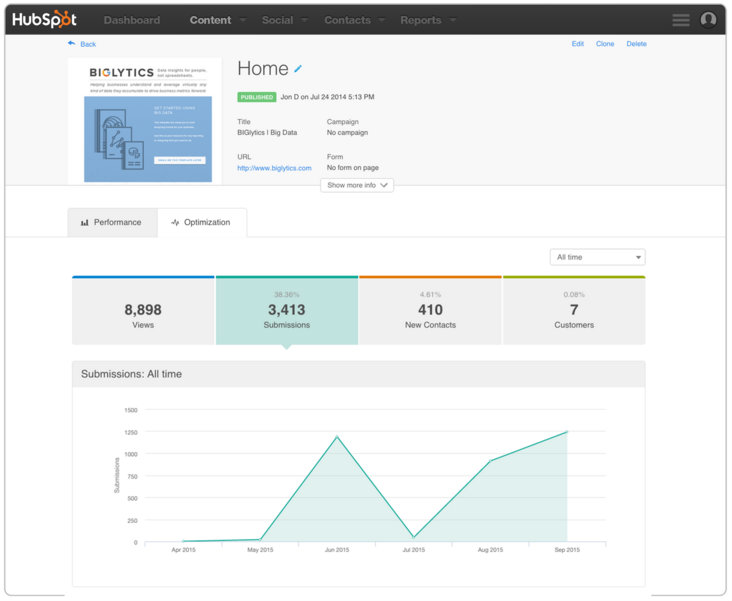Click the back arrow icon
Screen dimensions: 732x601
pyautogui.click(x=72, y=44)
